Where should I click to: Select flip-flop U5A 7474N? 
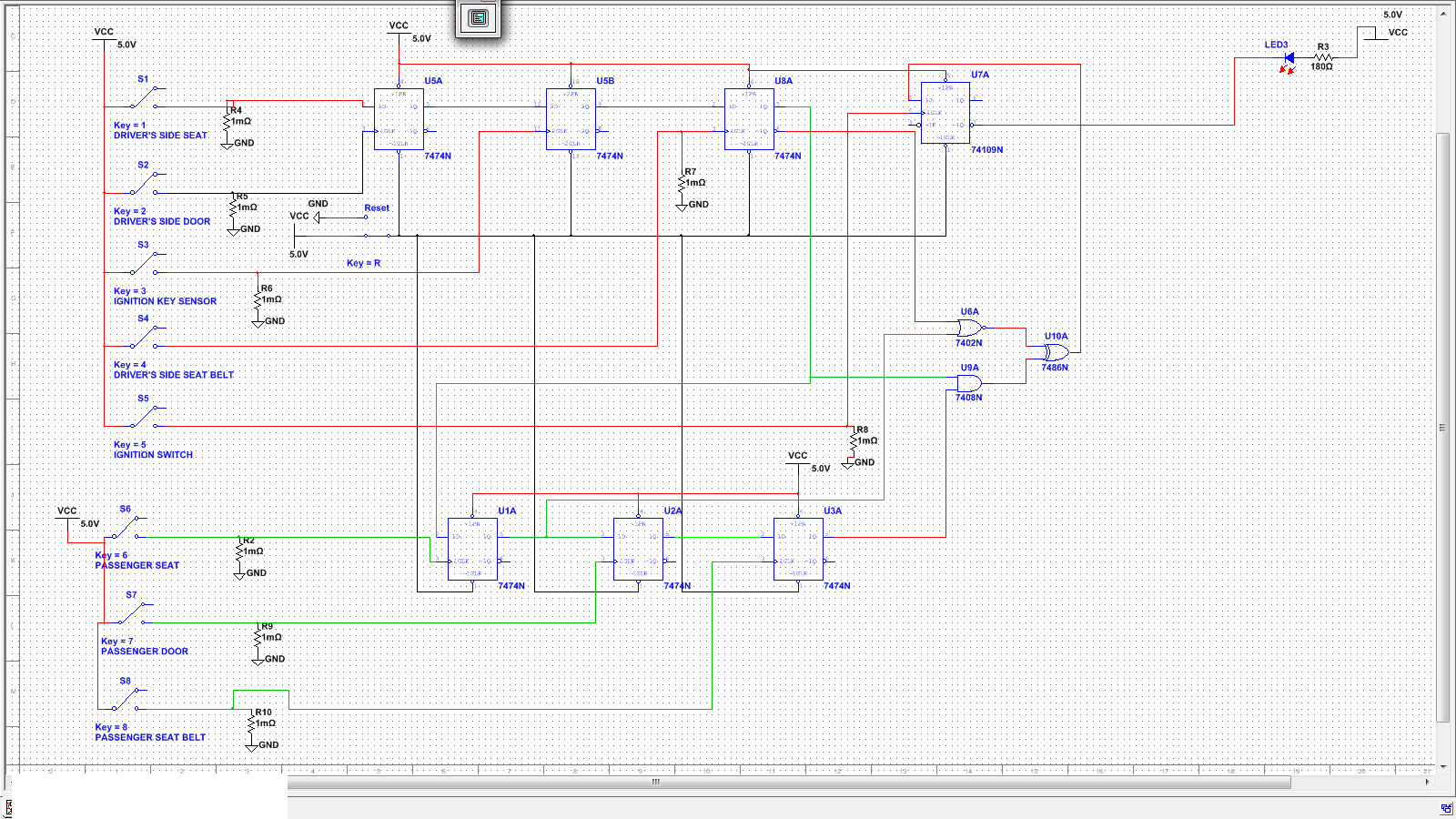(x=399, y=119)
